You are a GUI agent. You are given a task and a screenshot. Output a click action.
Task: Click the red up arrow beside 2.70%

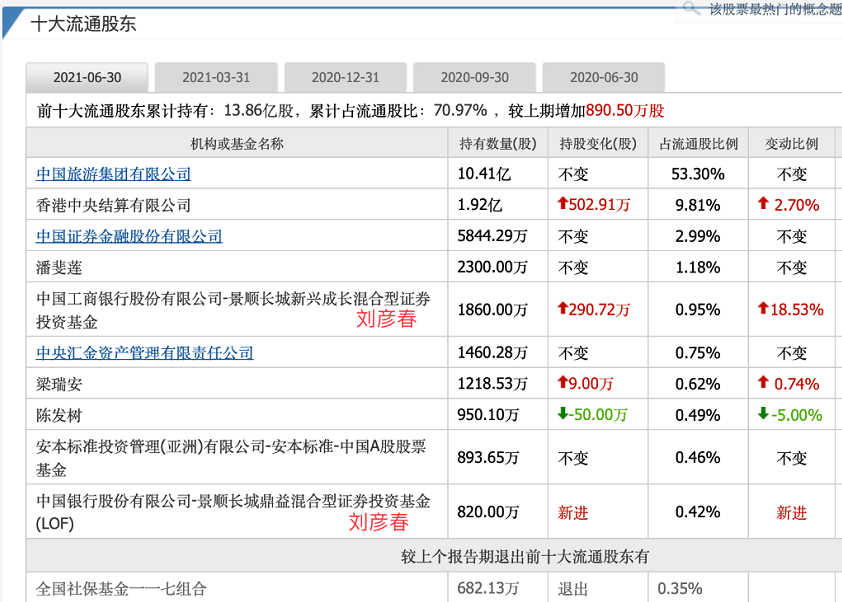pos(763,204)
